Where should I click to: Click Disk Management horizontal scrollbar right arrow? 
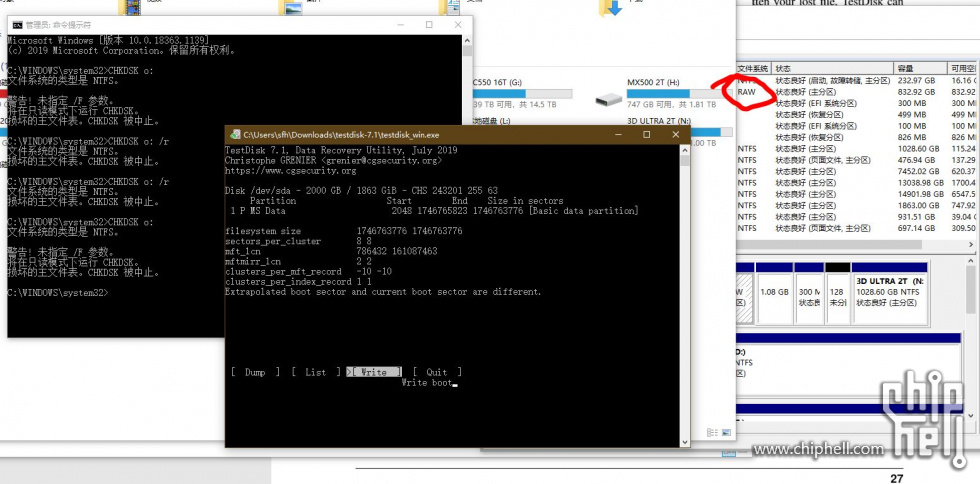click(x=971, y=245)
